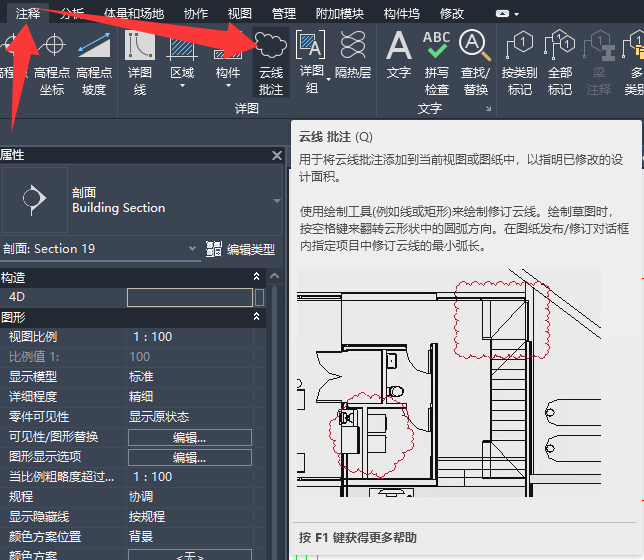Click the 规程 value 协调

point(141,496)
